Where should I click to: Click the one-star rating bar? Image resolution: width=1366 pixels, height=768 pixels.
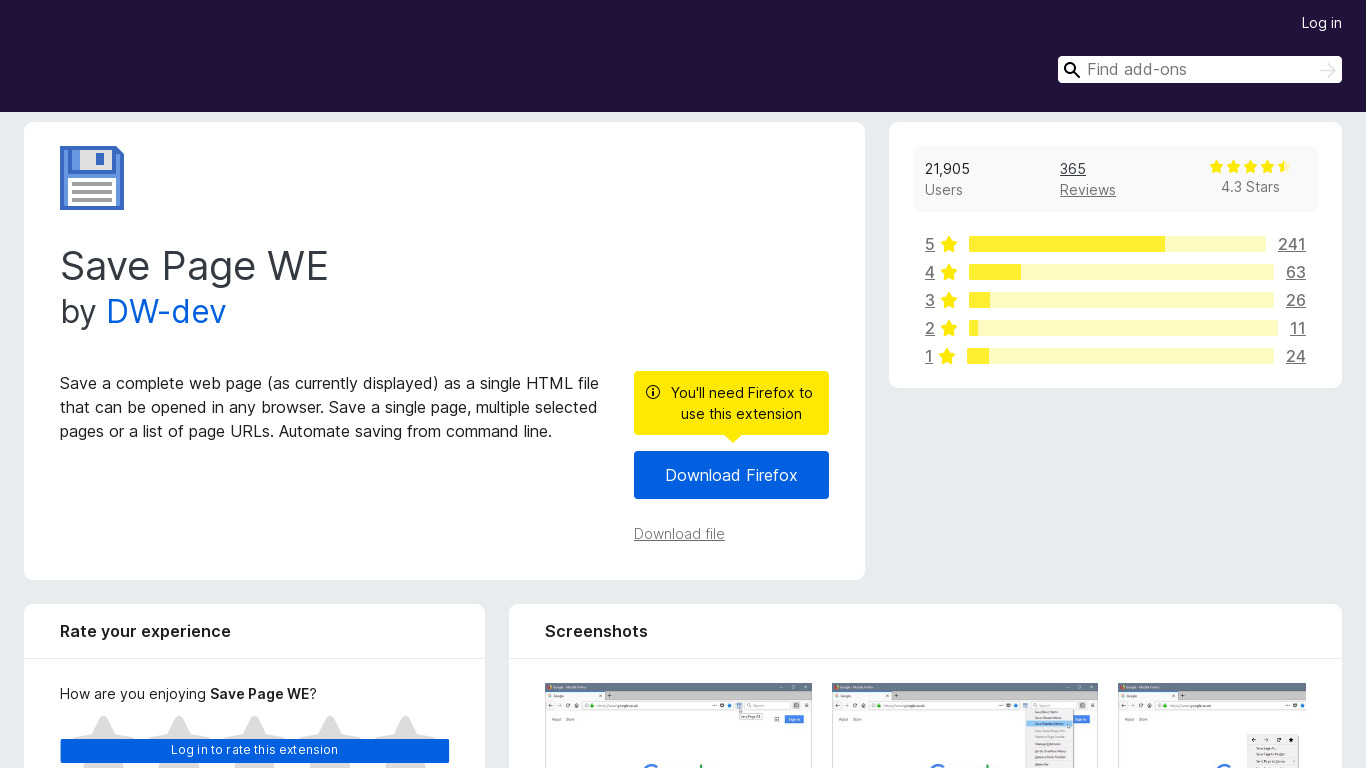tap(1120, 356)
